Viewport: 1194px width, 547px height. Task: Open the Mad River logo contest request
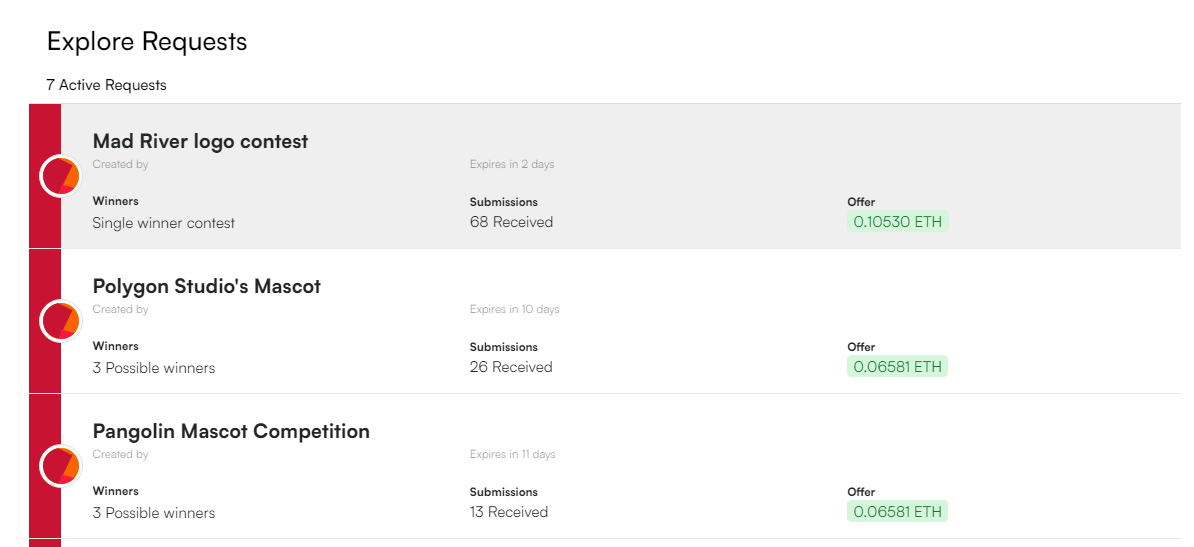click(200, 142)
